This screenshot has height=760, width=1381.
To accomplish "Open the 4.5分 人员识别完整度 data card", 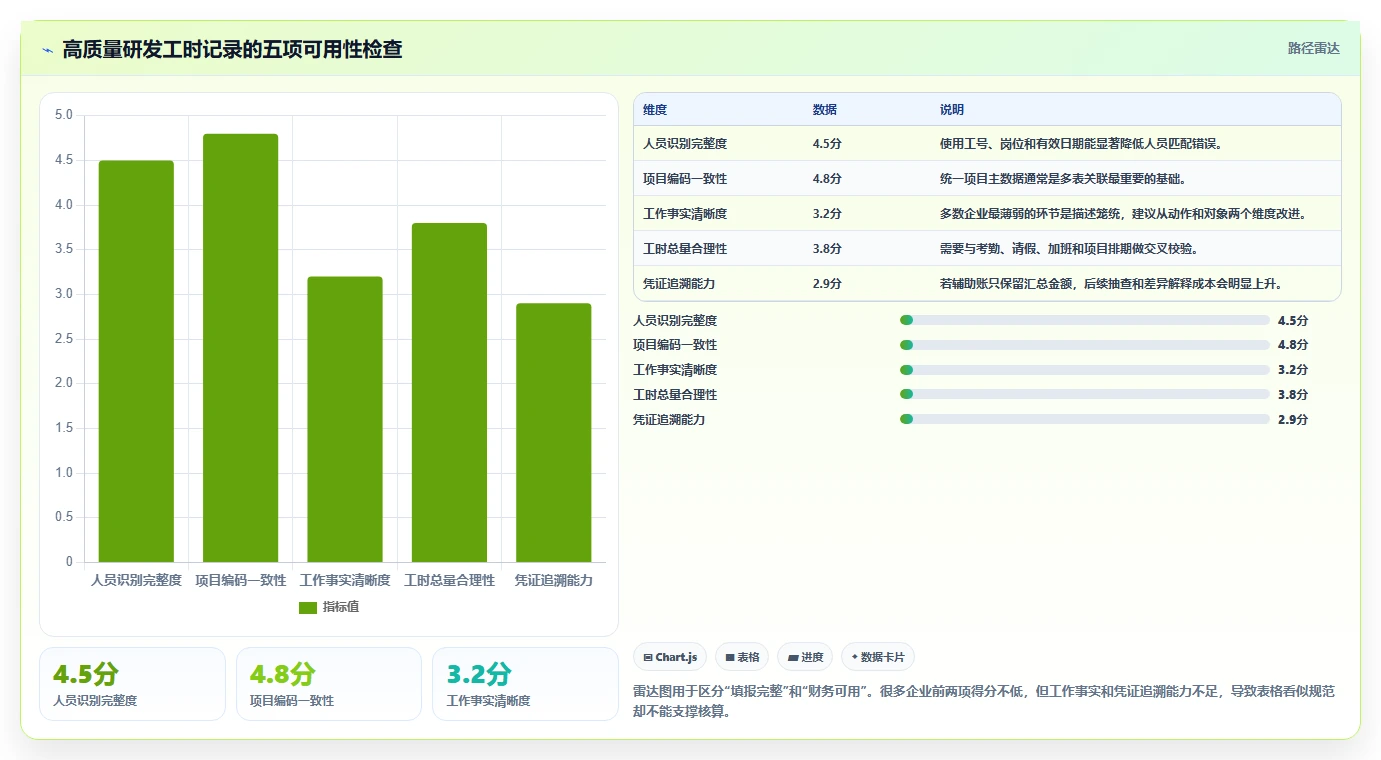I will (x=132, y=684).
